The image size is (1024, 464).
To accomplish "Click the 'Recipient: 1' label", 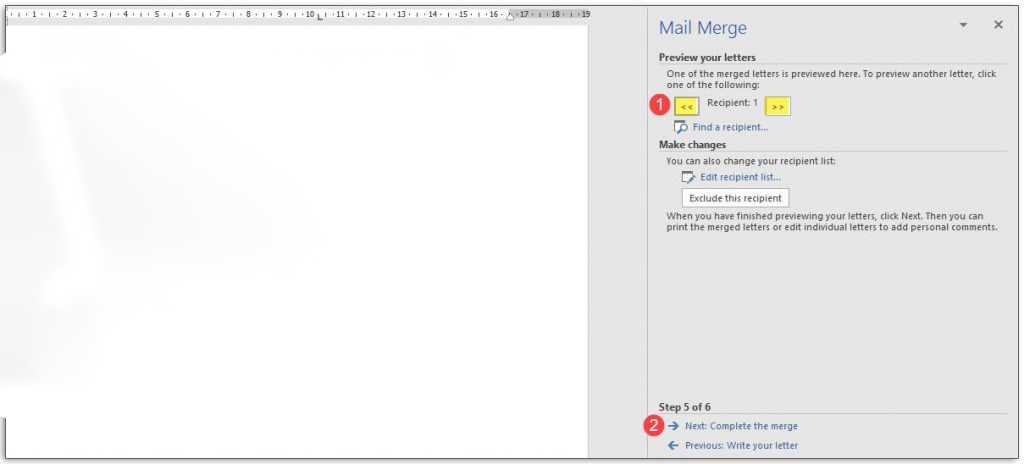I will tap(733, 103).
